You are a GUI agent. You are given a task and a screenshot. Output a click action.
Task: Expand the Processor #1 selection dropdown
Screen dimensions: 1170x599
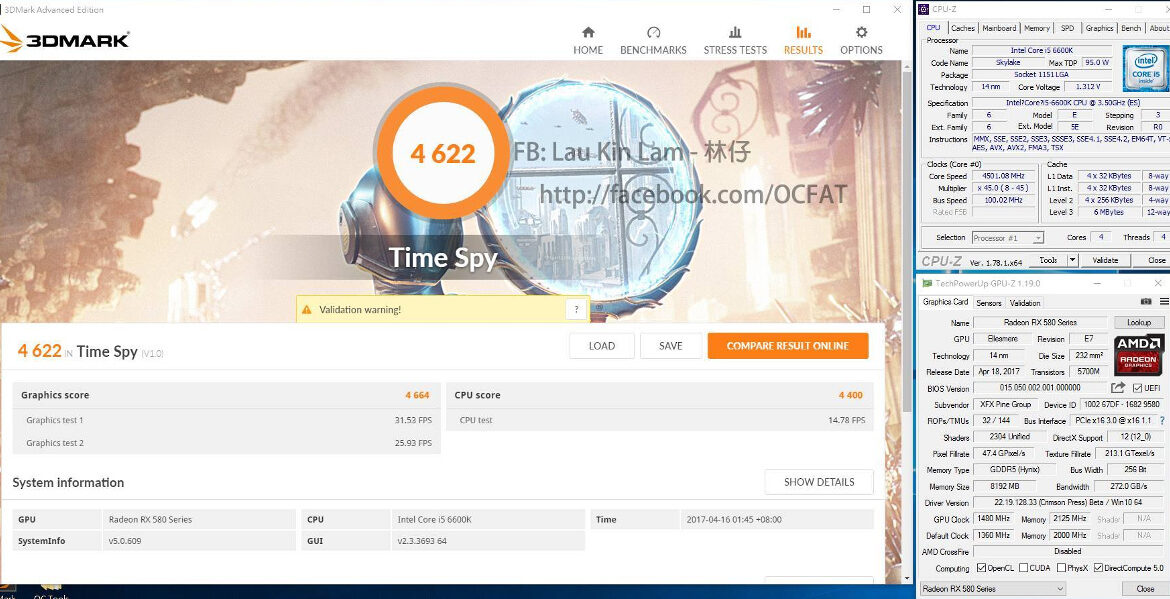(x=1038, y=238)
